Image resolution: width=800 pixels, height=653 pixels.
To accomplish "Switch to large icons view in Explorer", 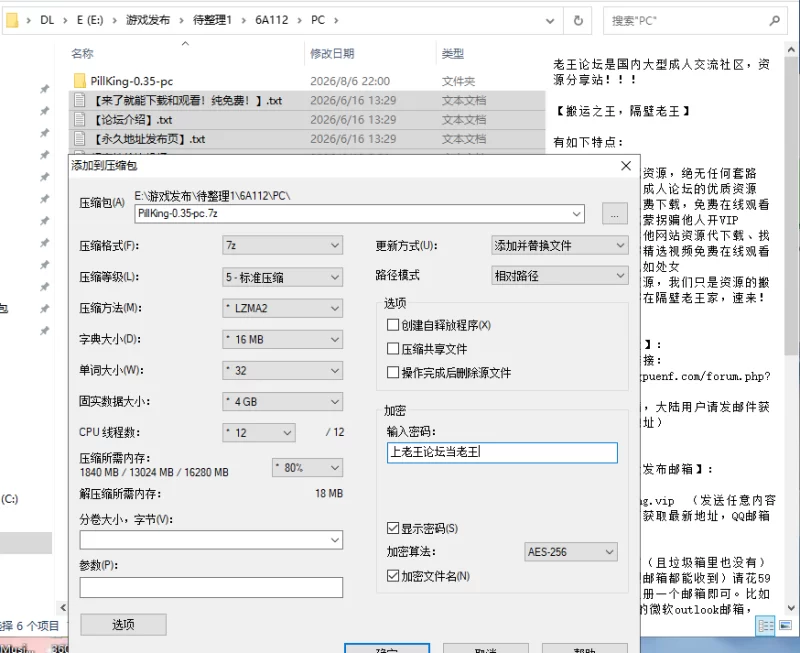I will (x=786, y=625).
